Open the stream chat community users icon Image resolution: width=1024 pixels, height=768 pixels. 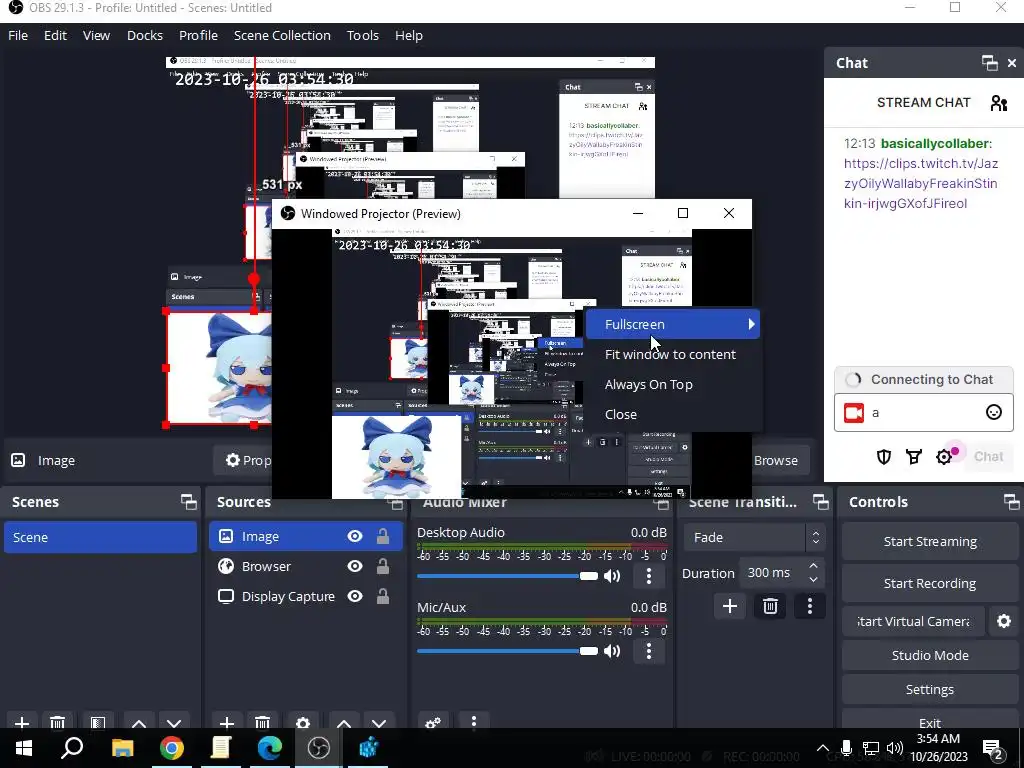coord(999,103)
